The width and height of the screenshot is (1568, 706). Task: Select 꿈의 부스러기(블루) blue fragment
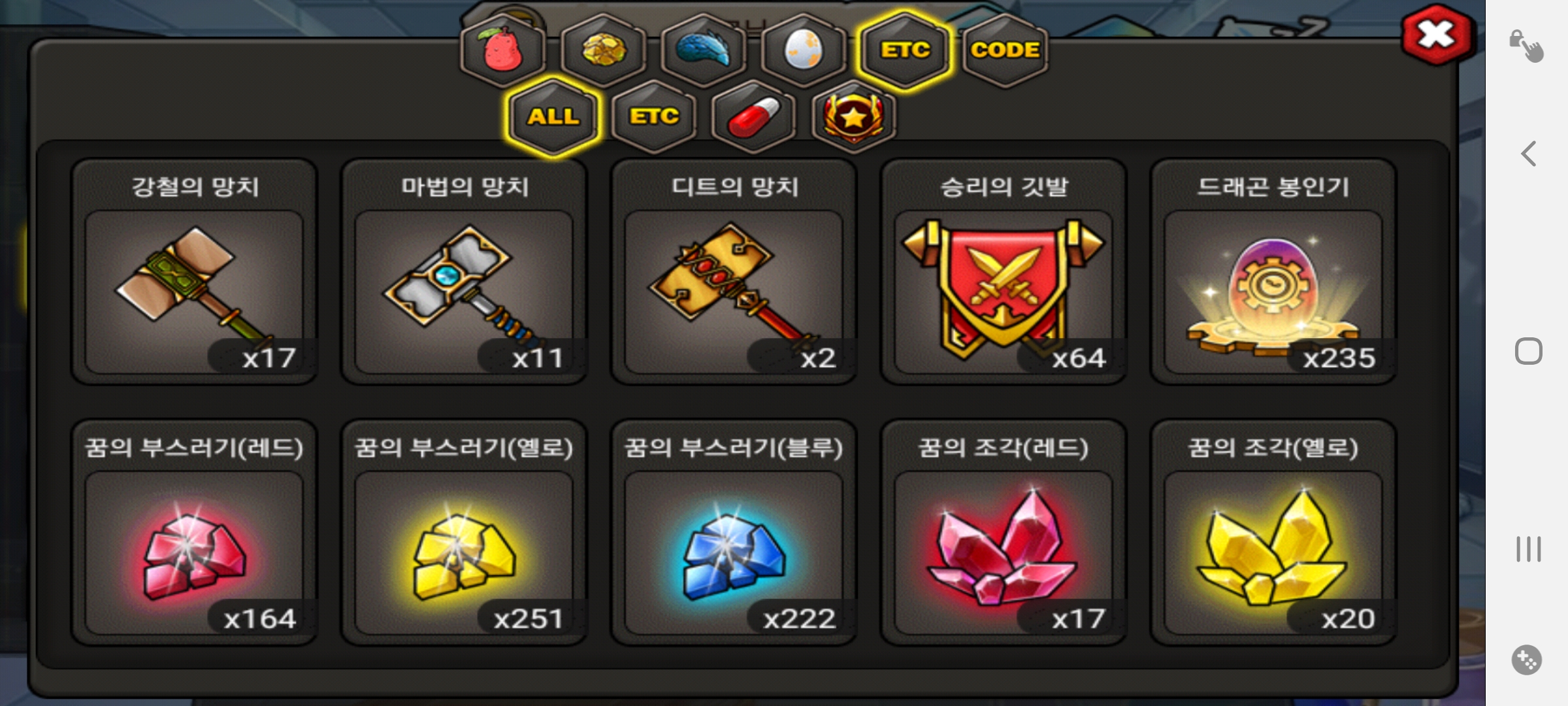tap(734, 532)
